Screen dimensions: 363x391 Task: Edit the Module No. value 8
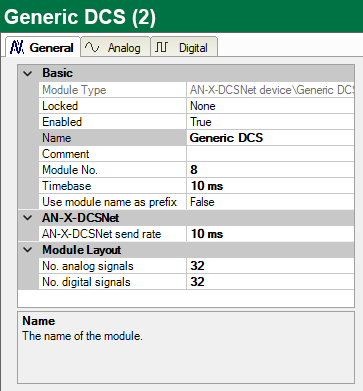coord(270,170)
